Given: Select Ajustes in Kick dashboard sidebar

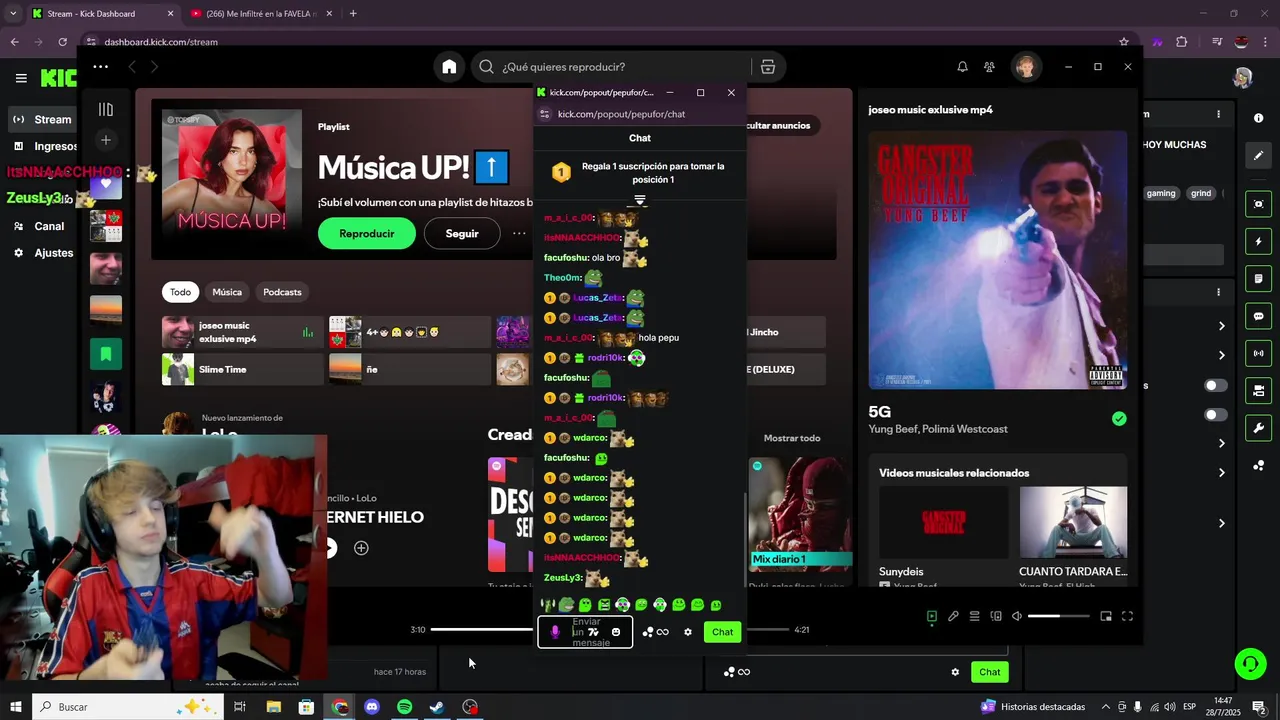Looking at the screenshot, I should [42, 253].
